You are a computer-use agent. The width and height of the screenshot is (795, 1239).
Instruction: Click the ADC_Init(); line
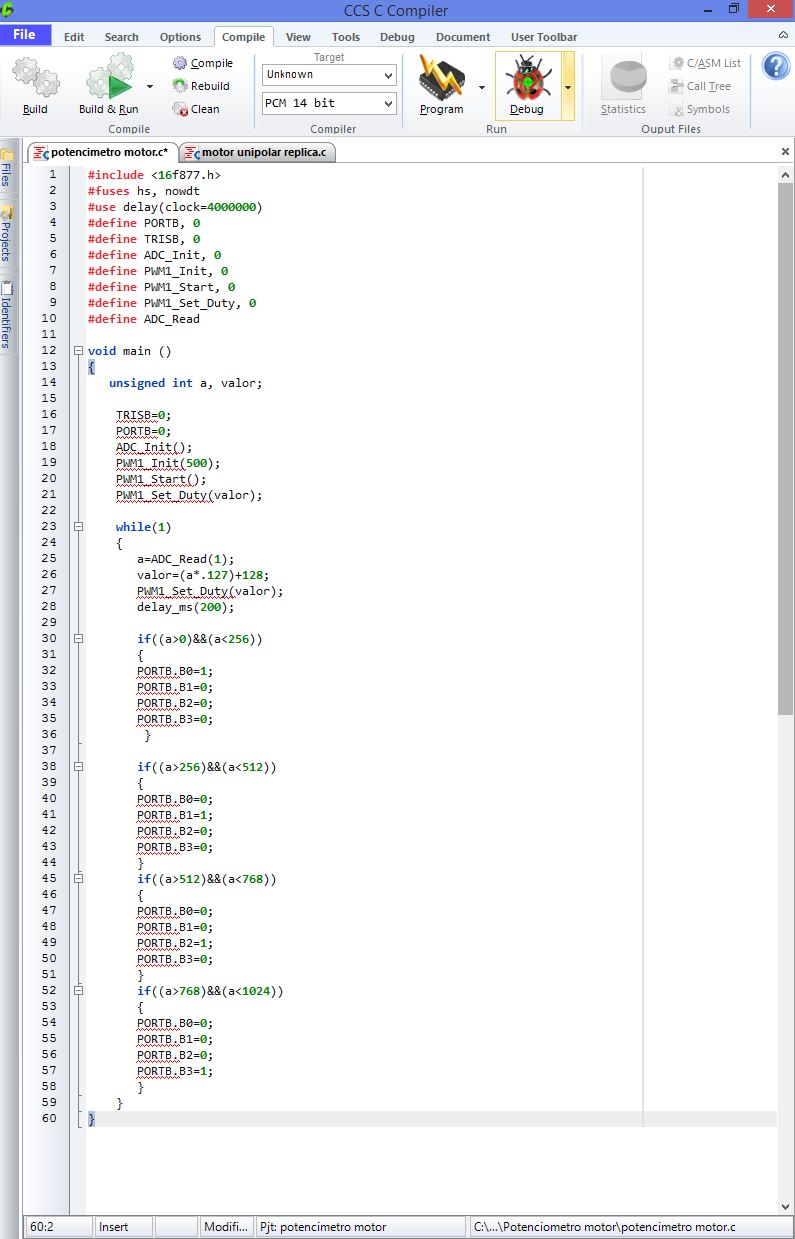154,447
